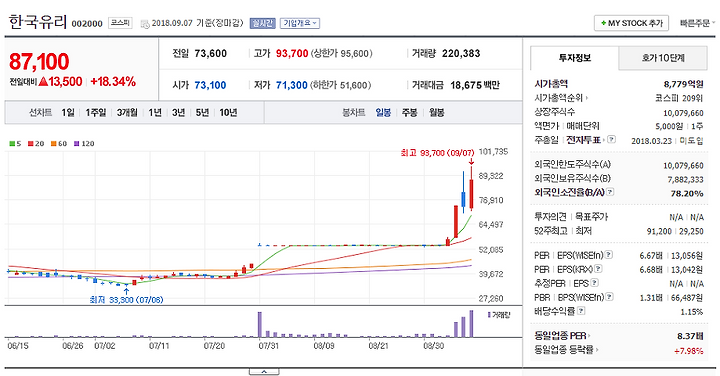Select 3개월 line chart period
The image size is (720, 376).
coord(127,112)
